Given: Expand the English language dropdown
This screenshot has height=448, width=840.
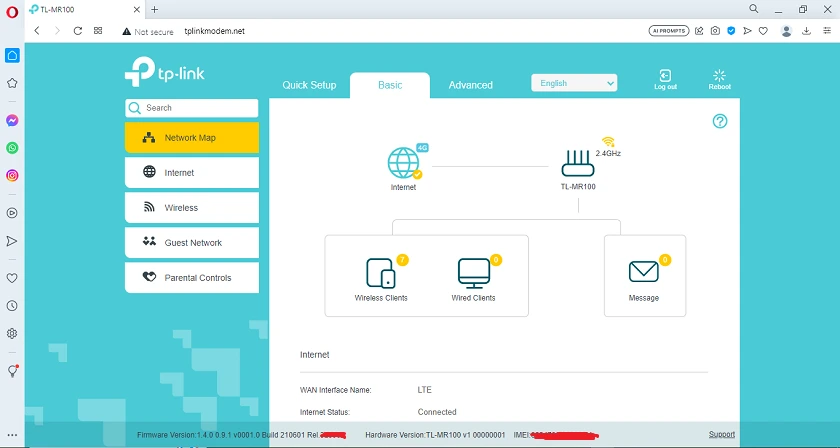Looking at the screenshot, I should (574, 83).
